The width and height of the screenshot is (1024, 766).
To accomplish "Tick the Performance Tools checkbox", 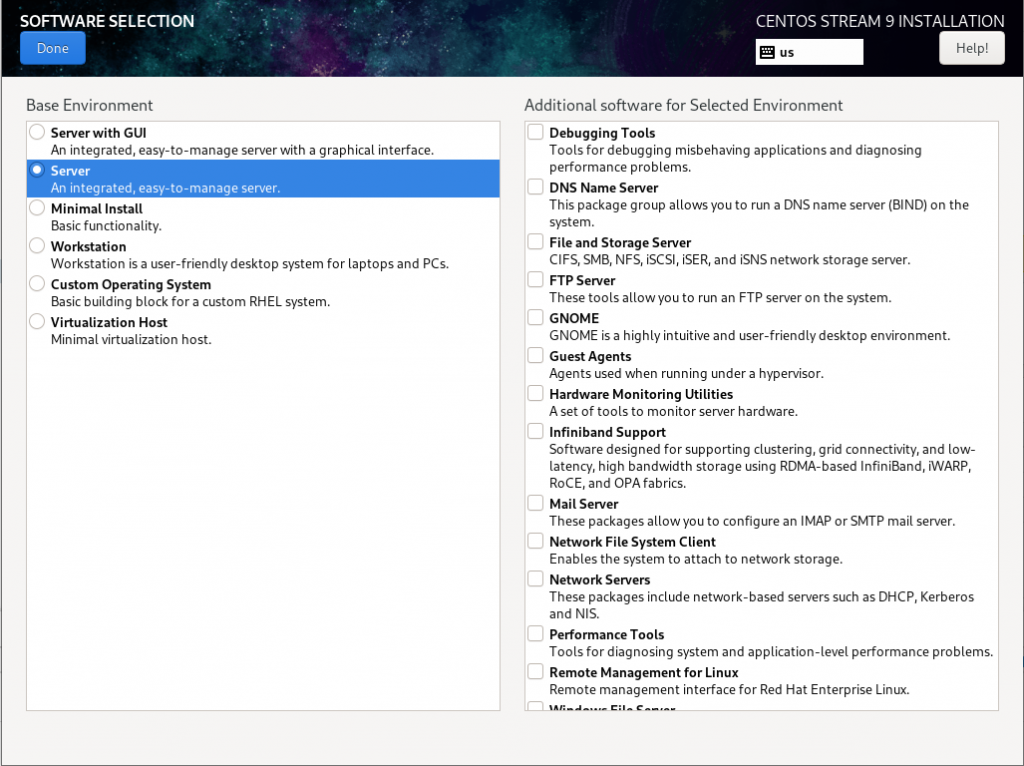I will 536,633.
